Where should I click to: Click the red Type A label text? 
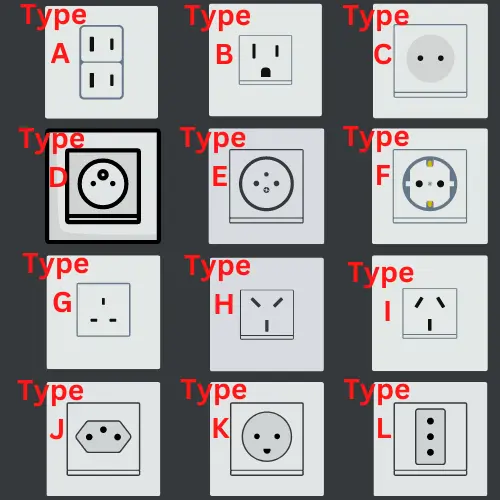[53, 33]
